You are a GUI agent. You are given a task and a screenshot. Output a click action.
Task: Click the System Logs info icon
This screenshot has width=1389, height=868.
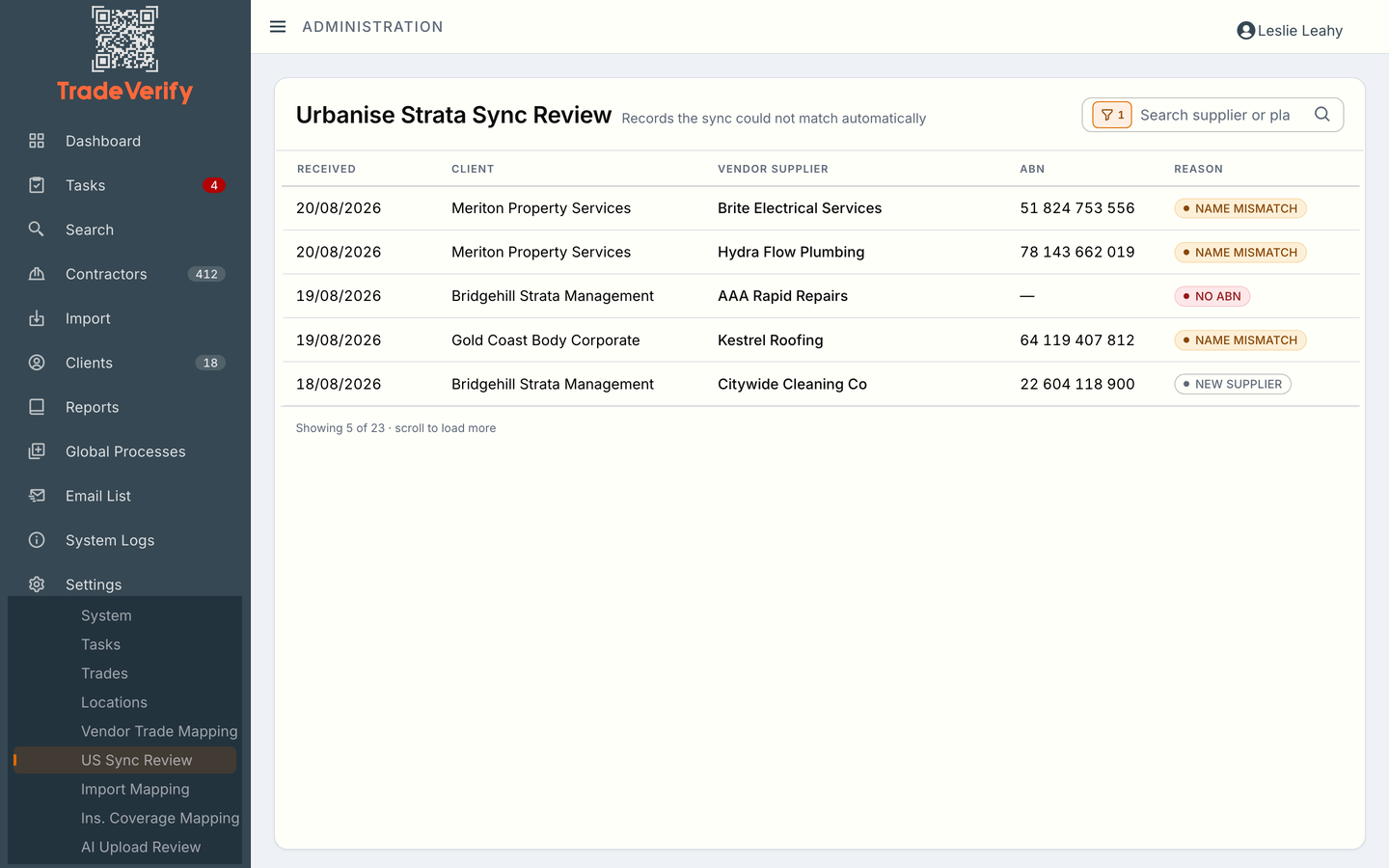point(37,540)
